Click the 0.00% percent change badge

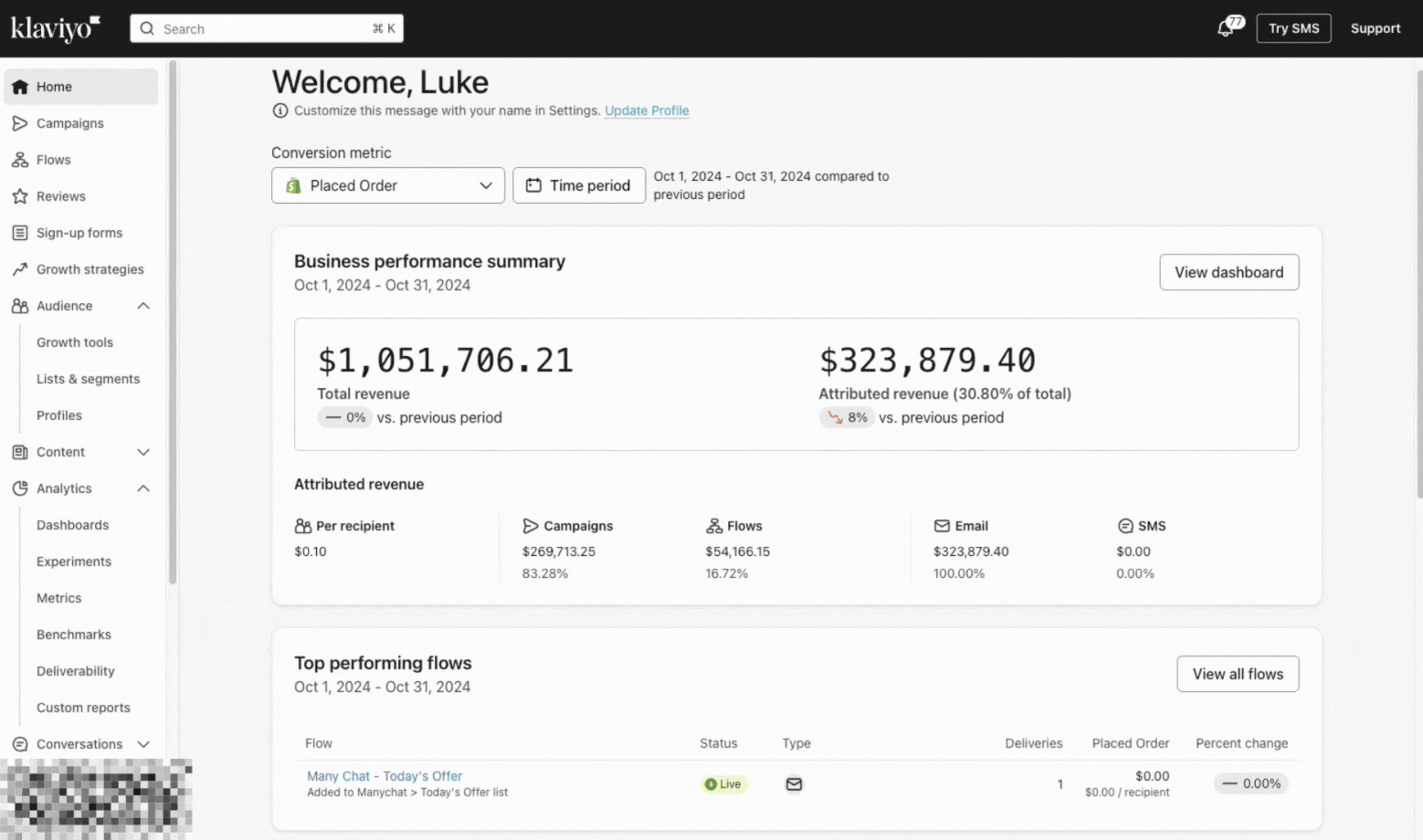[x=1251, y=783]
